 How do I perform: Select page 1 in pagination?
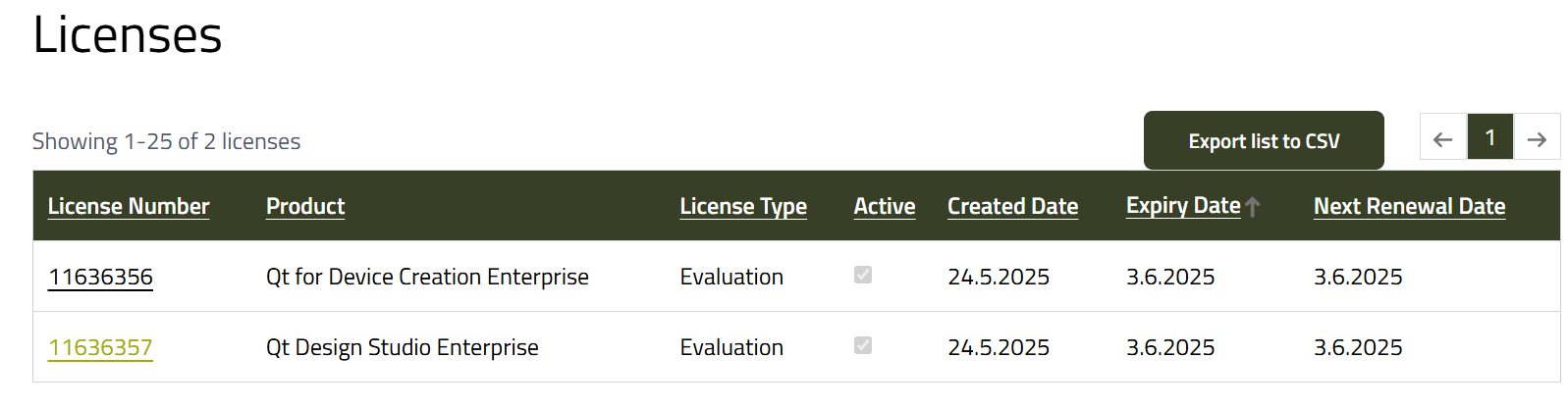point(1489,137)
